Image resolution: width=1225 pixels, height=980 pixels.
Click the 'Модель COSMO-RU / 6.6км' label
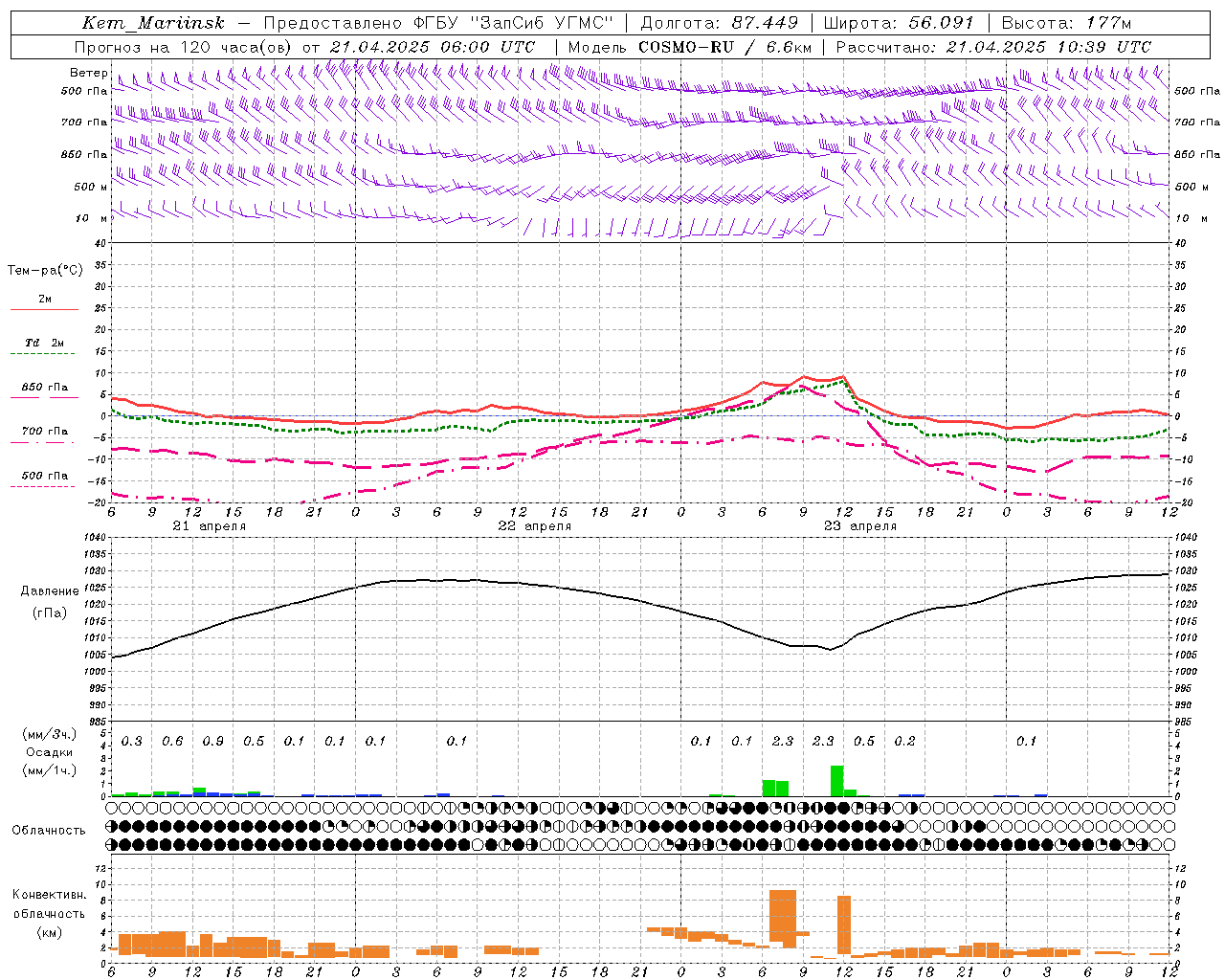pyautogui.click(x=690, y=47)
